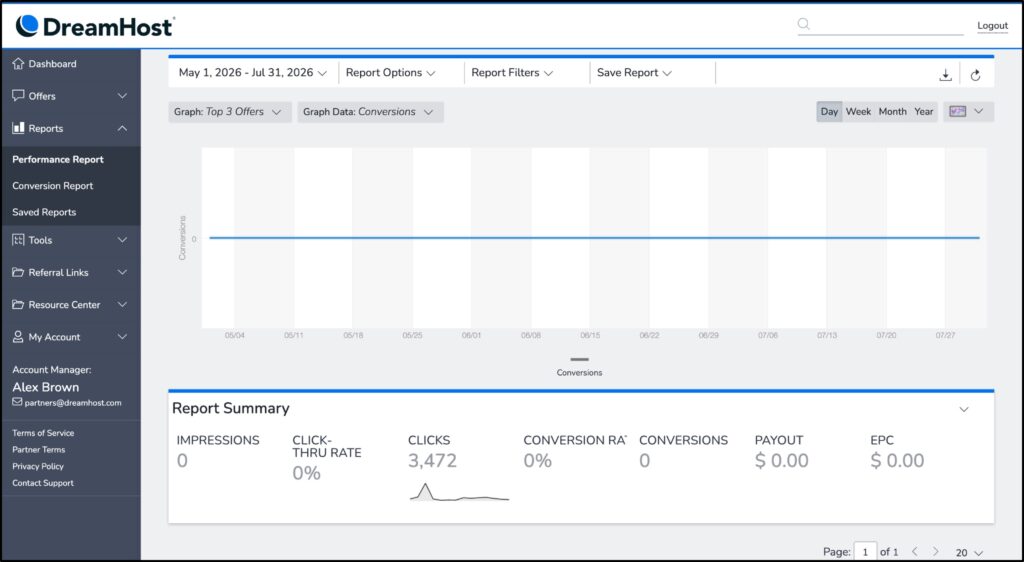This screenshot has height=562, width=1024.
Task: Open Contact Support link
Action: coord(42,483)
